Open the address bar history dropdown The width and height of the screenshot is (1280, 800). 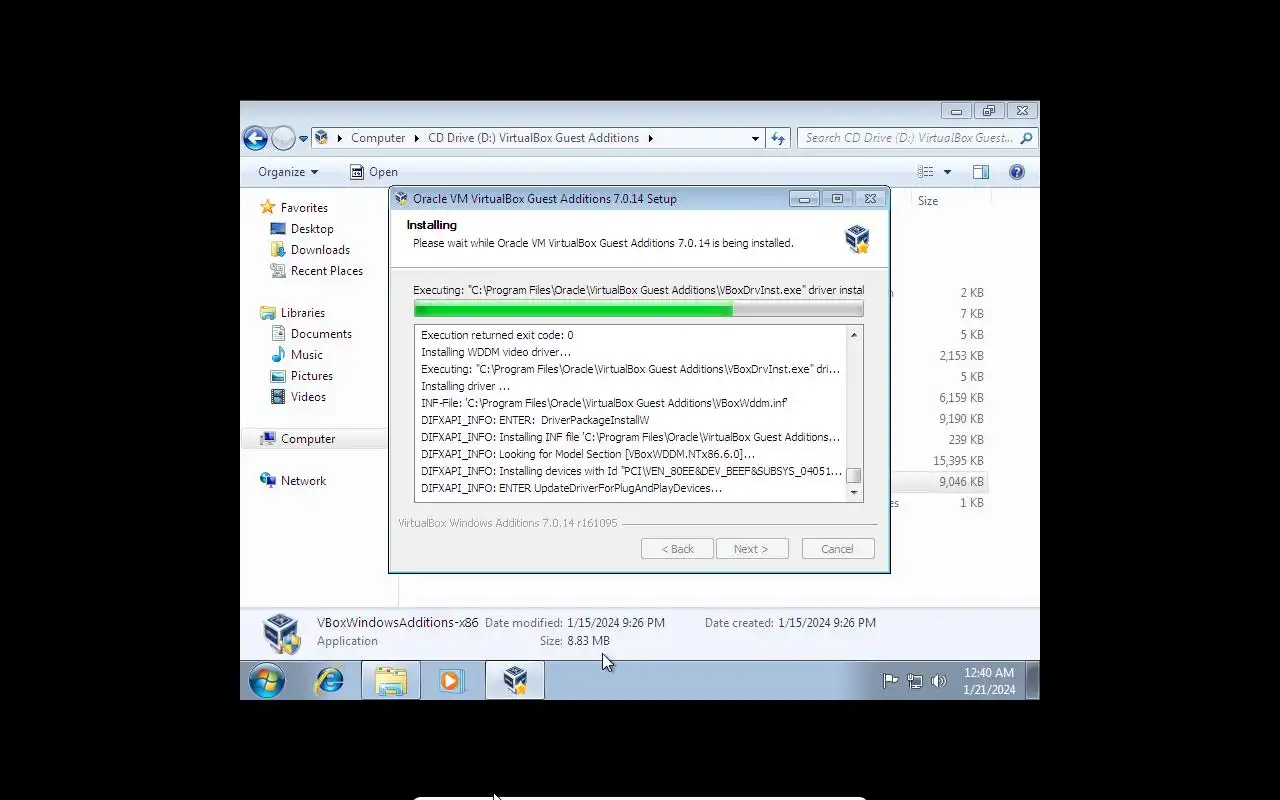click(755, 138)
